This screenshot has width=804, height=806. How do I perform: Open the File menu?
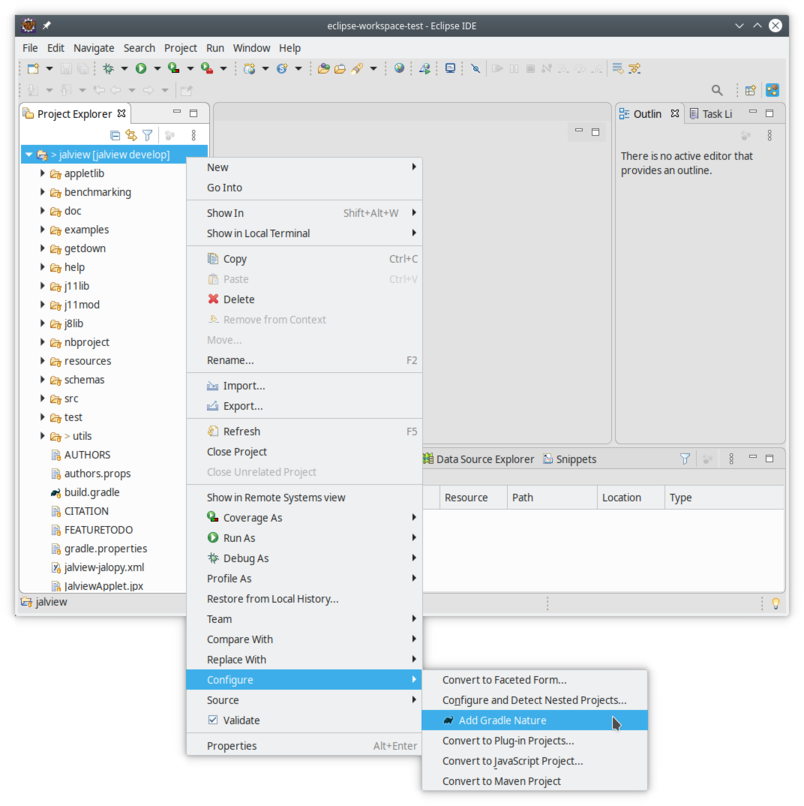coord(30,48)
